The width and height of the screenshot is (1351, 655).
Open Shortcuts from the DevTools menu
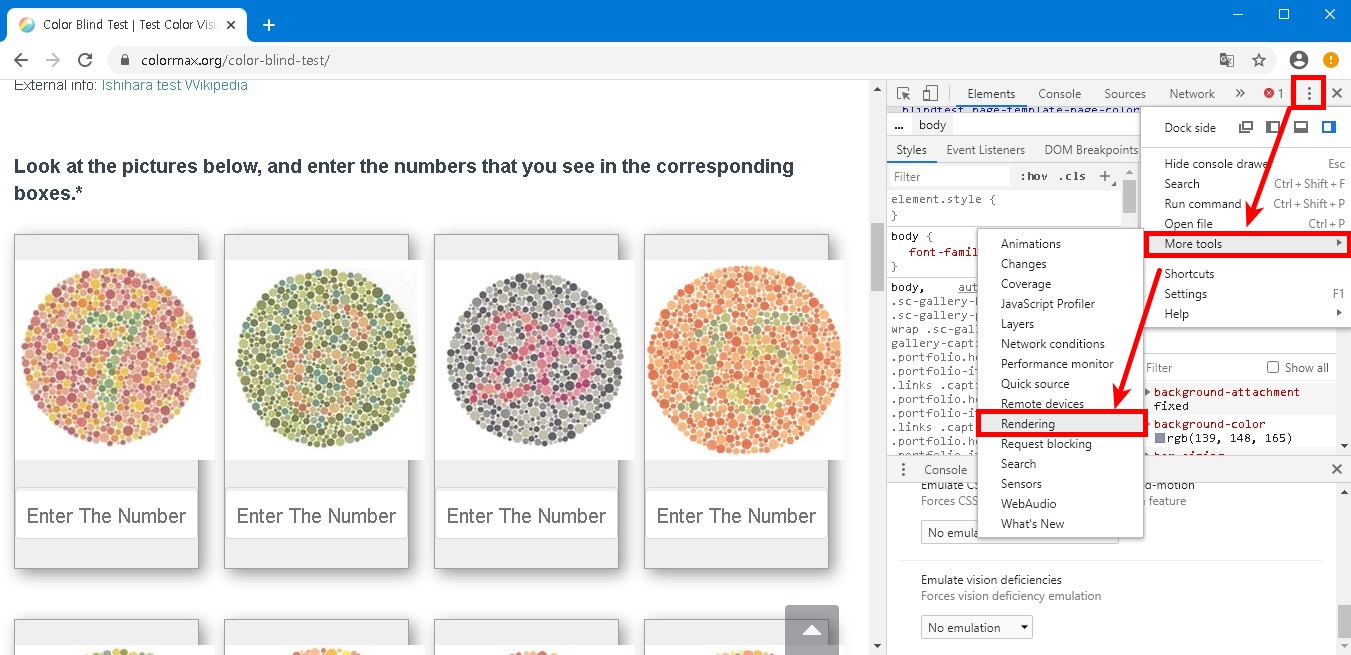click(x=1246, y=274)
